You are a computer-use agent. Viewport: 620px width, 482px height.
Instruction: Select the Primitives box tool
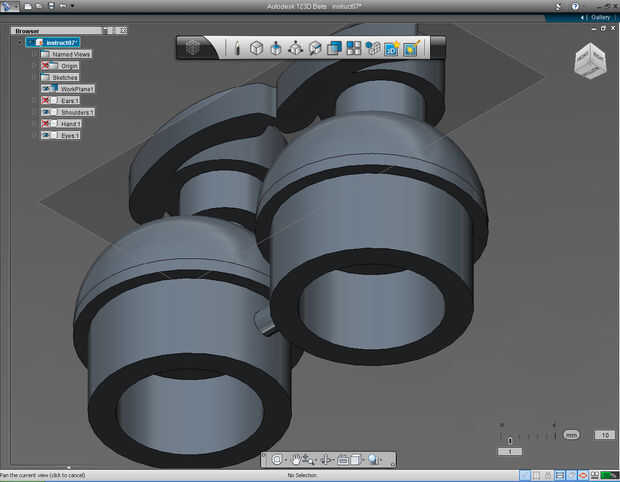point(256,48)
